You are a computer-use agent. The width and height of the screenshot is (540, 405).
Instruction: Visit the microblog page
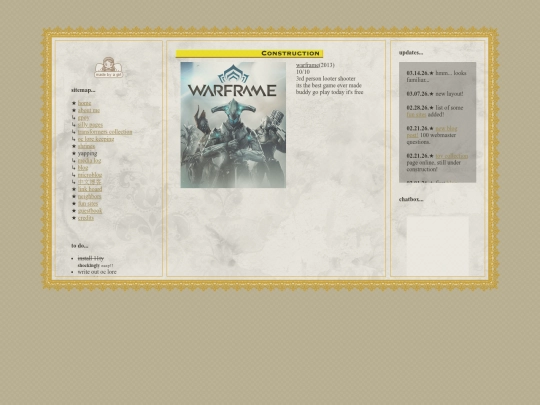[90, 175]
